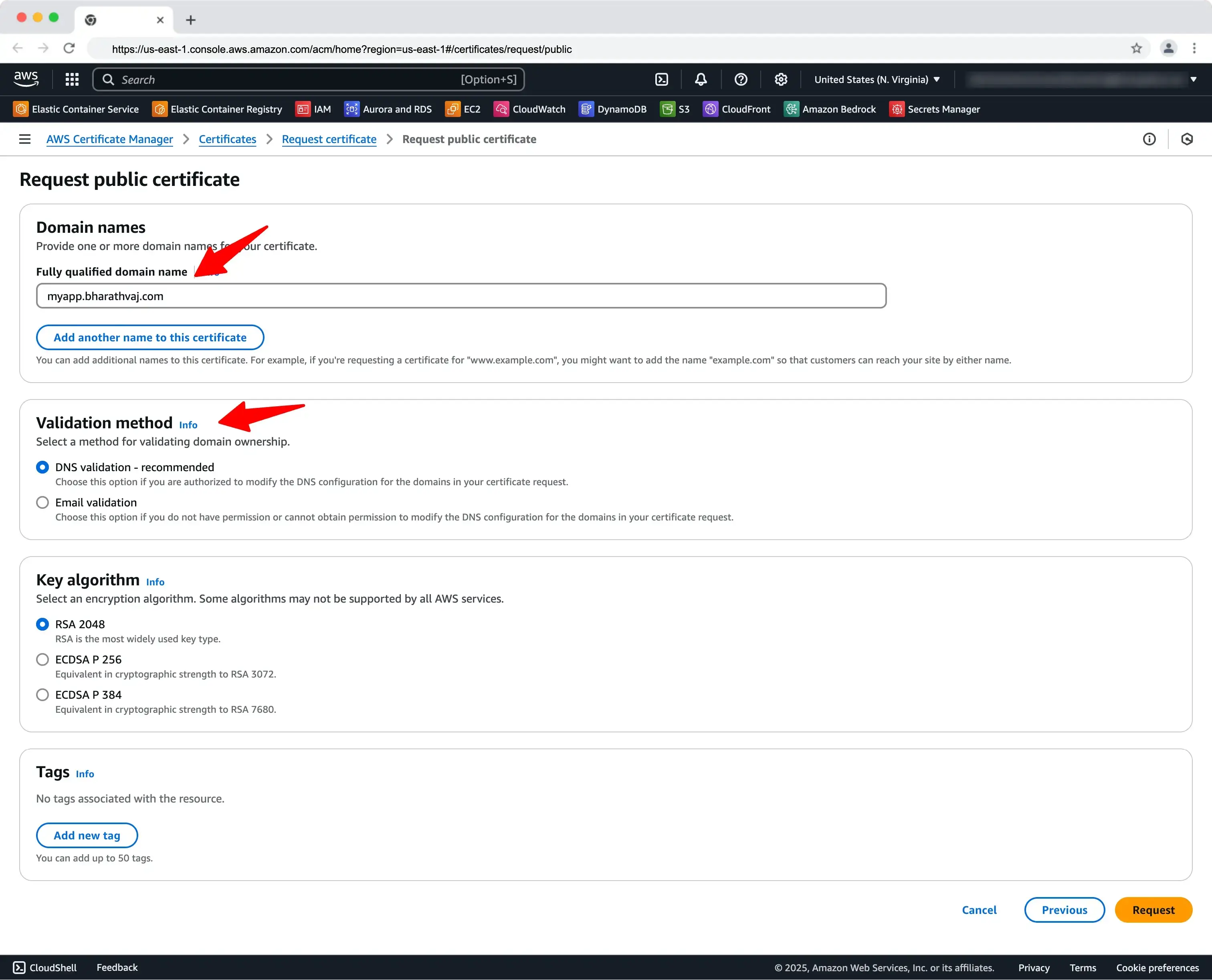Open the browser three-dot menu
The width and height of the screenshot is (1212, 980).
[x=1194, y=48]
